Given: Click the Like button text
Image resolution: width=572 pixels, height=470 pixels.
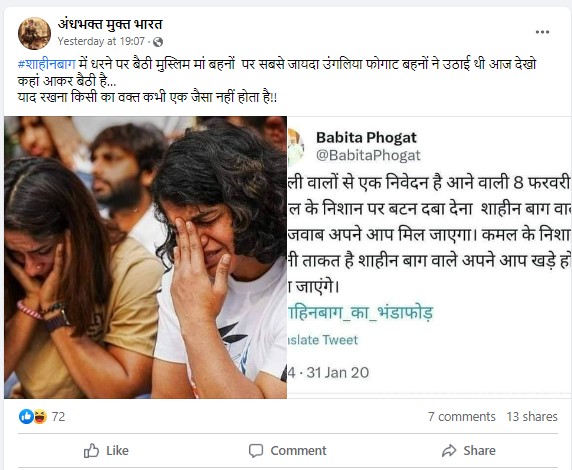Looking at the screenshot, I should click(x=117, y=451).
